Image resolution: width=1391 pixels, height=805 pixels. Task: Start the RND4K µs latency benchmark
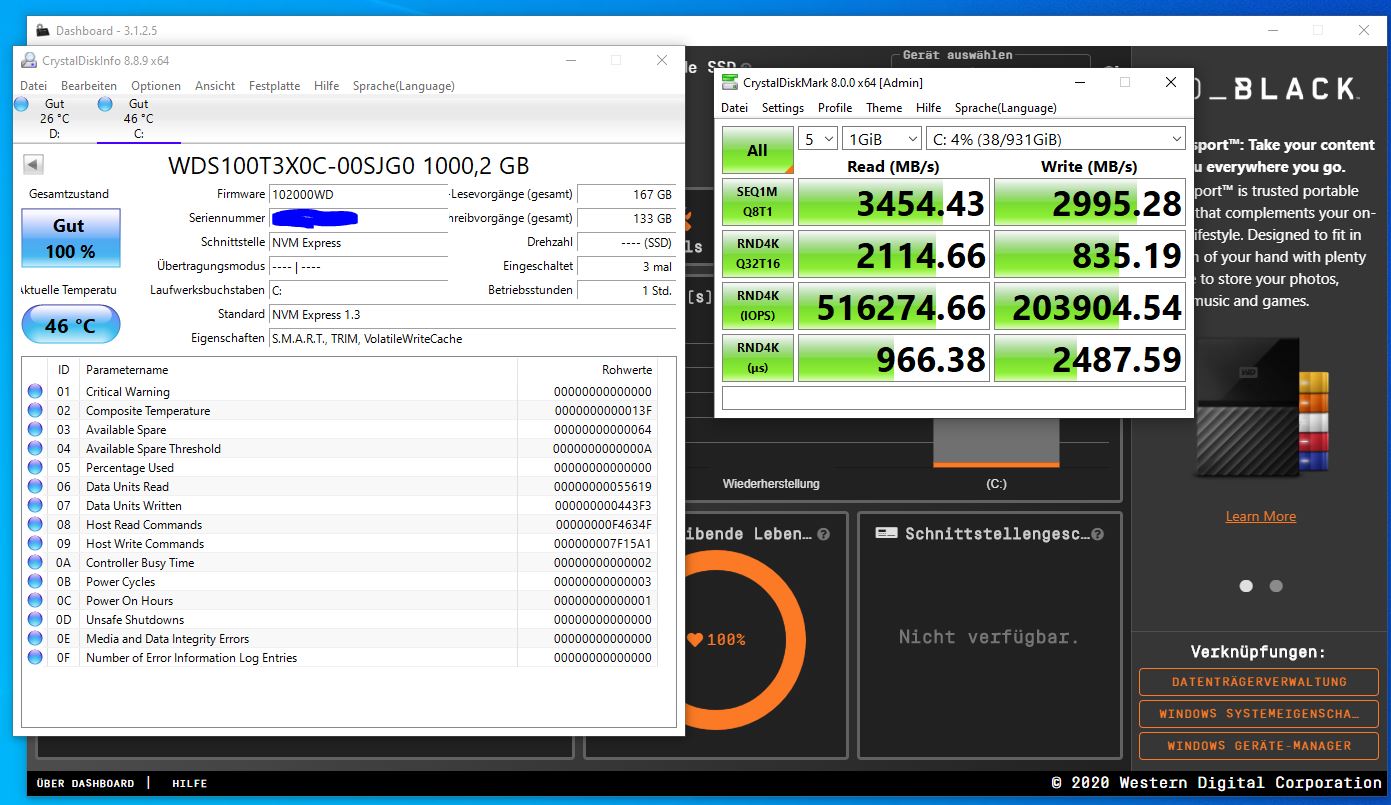[757, 357]
